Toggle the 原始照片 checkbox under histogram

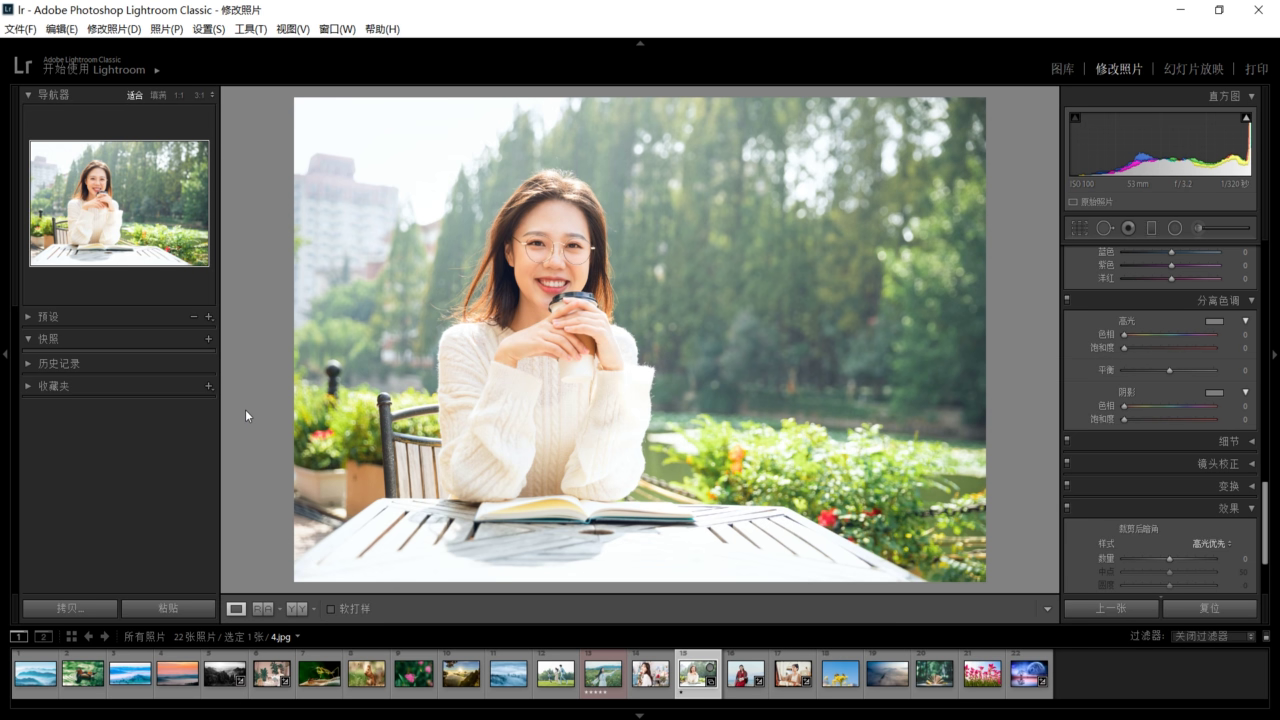(1073, 202)
